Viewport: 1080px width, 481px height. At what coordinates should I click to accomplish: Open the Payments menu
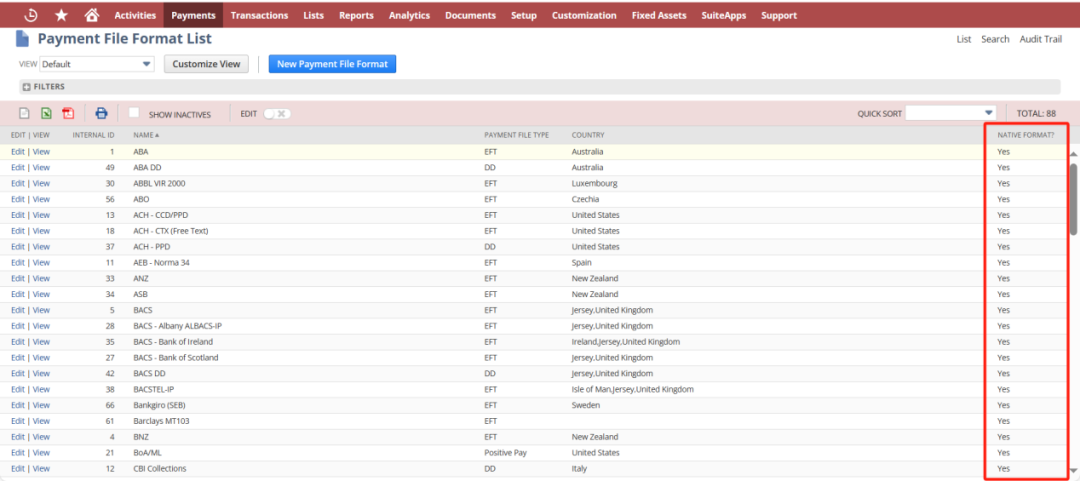pos(194,15)
